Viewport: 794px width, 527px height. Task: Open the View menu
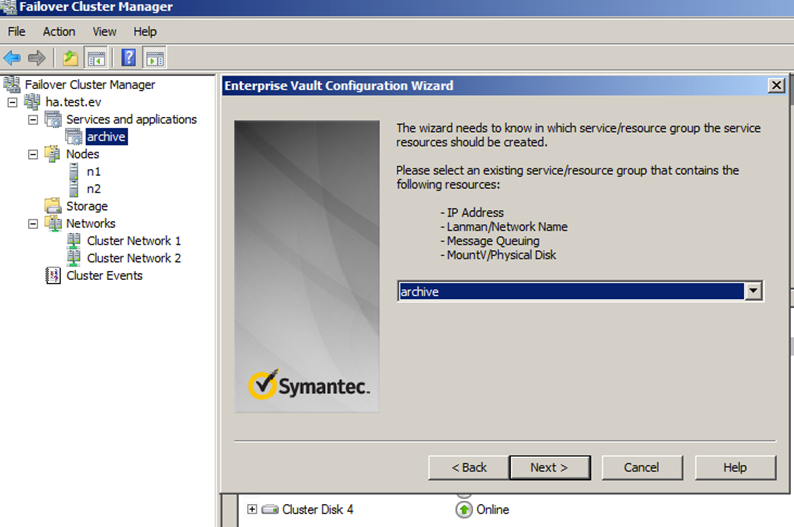[104, 31]
